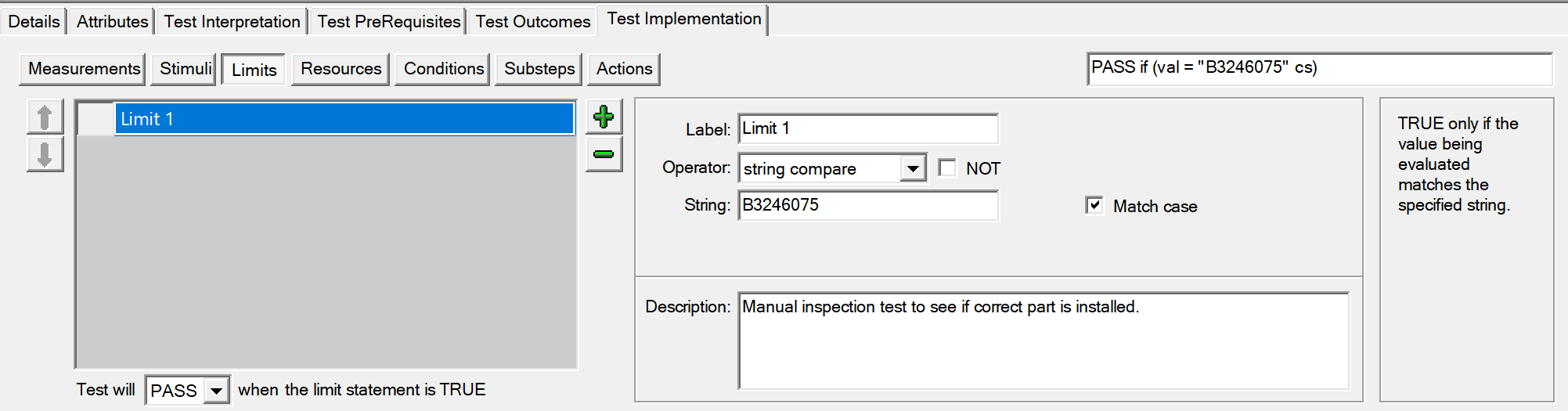Open the Conditions section

[x=443, y=69]
